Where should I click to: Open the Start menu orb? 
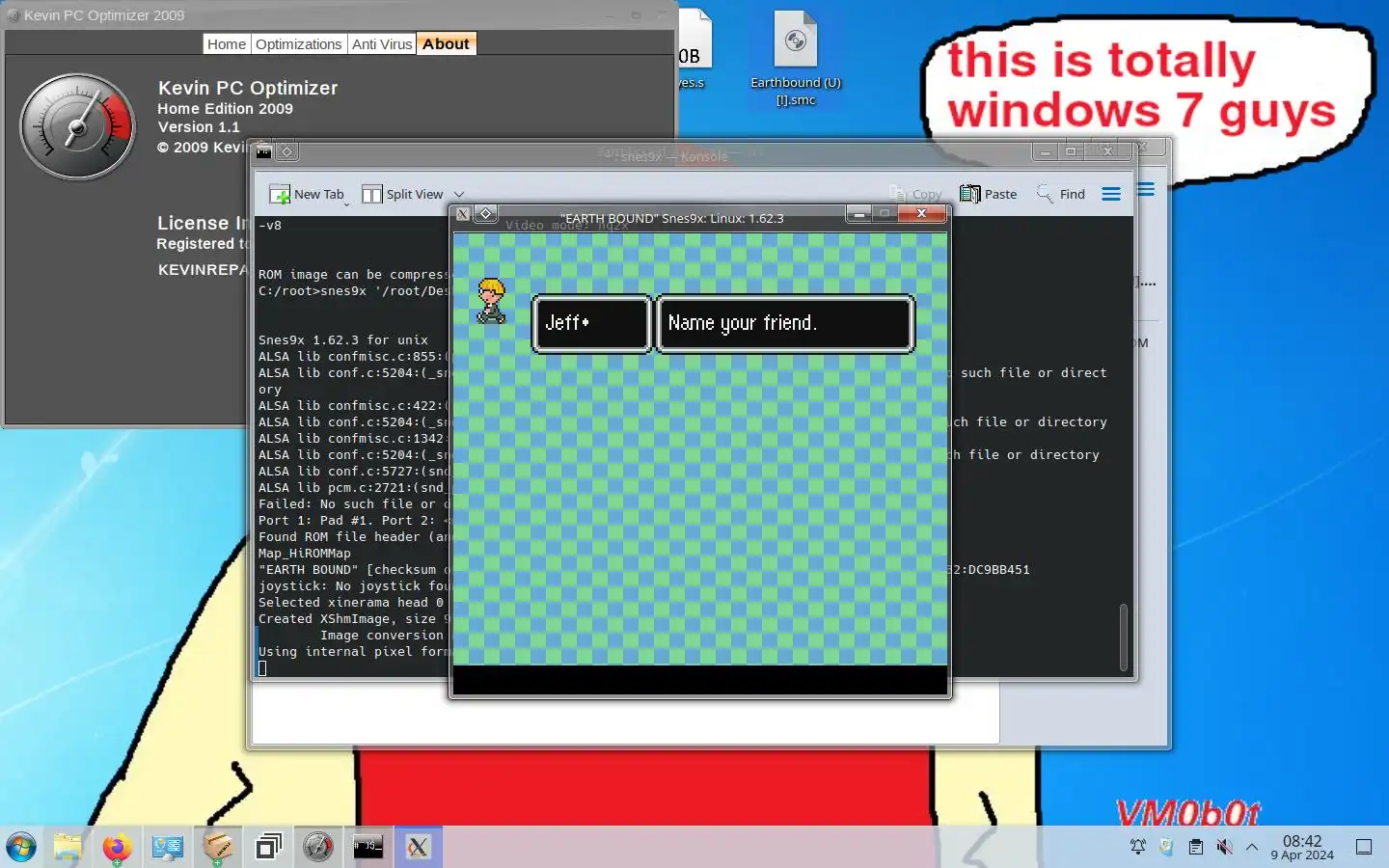click(x=21, y=848)
